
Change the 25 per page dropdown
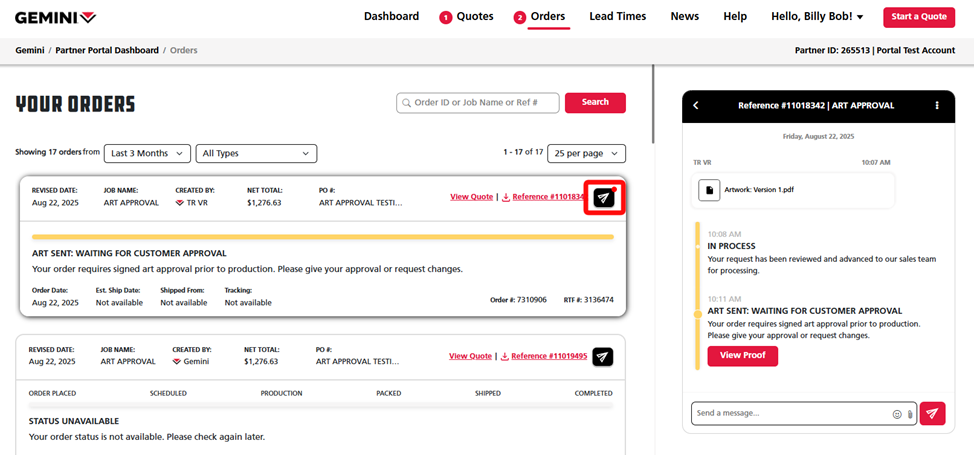tap(586, 153)
